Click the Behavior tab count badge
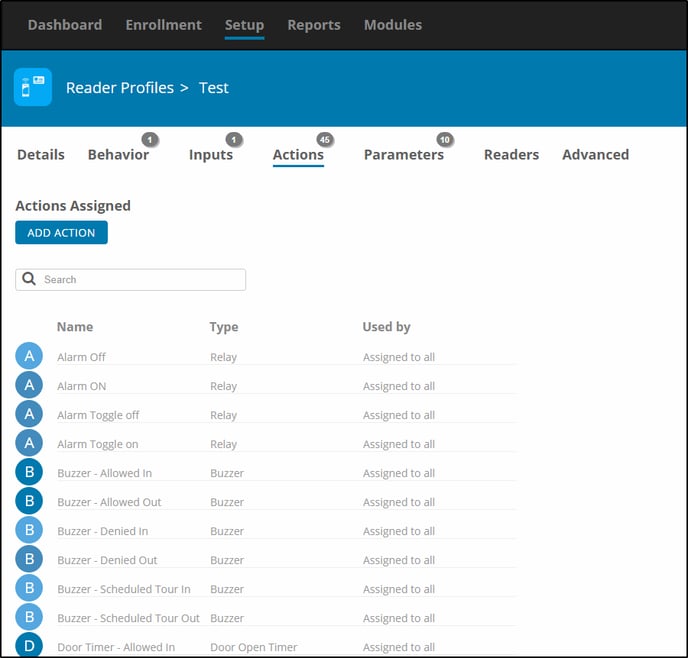The height and width of the screenshot is (658, 688). pos(150,140)
